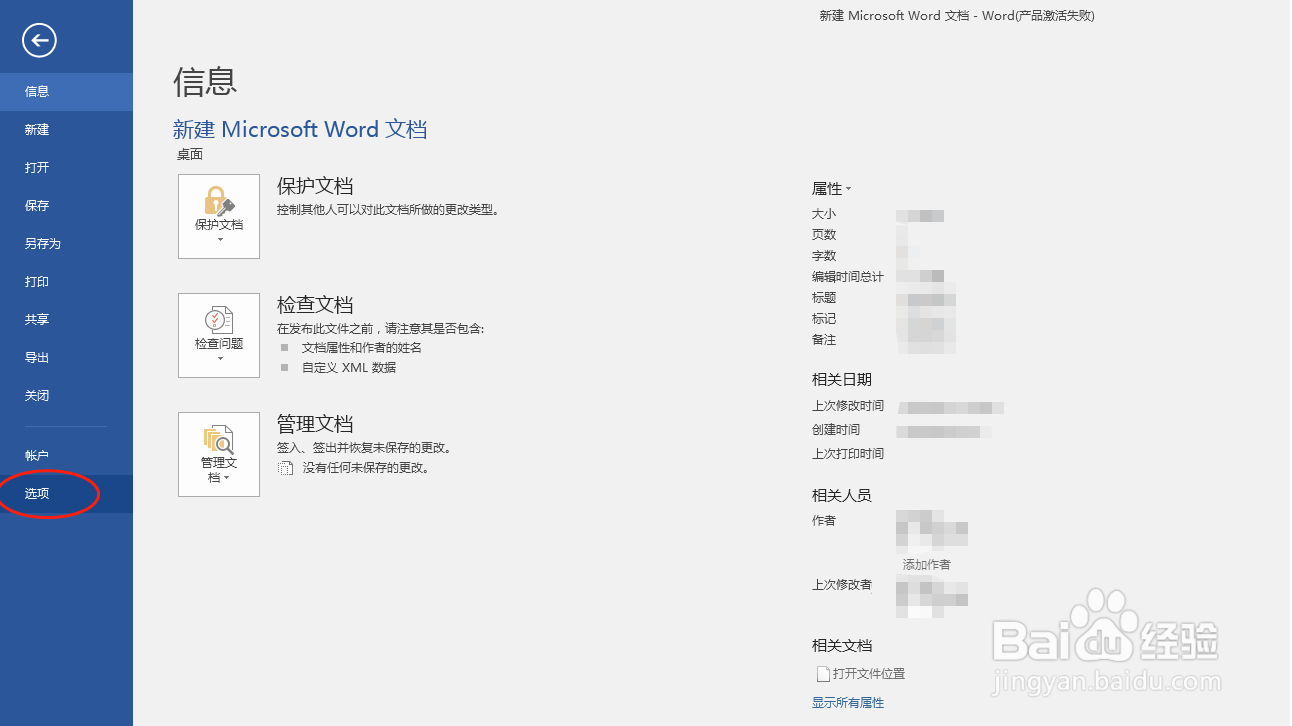Click the 显示所有属性 link

pyautogui.click(x=848, y=703)
